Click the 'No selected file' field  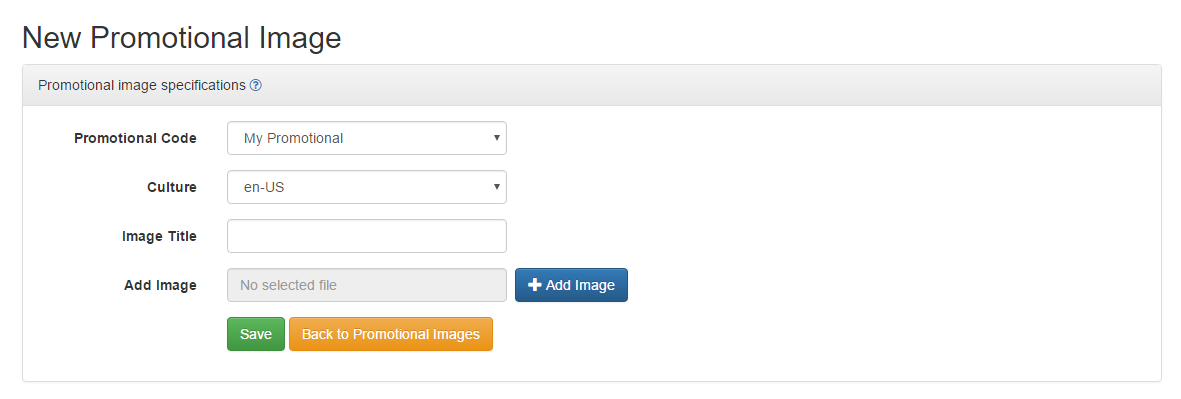click(367, 285)
